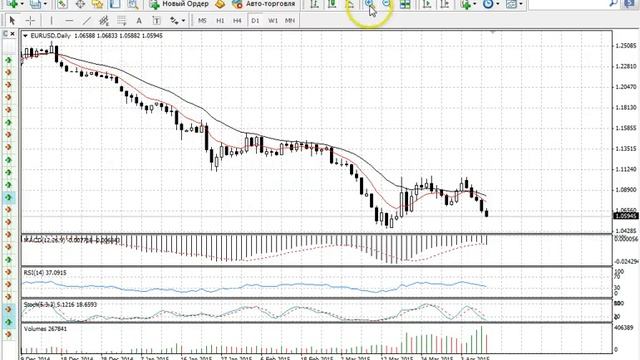Image resolution: width=640 pixels, height=360 pixels.
Task: Click the EURUSD,Daily title triangle
Action: coord(25,36)
